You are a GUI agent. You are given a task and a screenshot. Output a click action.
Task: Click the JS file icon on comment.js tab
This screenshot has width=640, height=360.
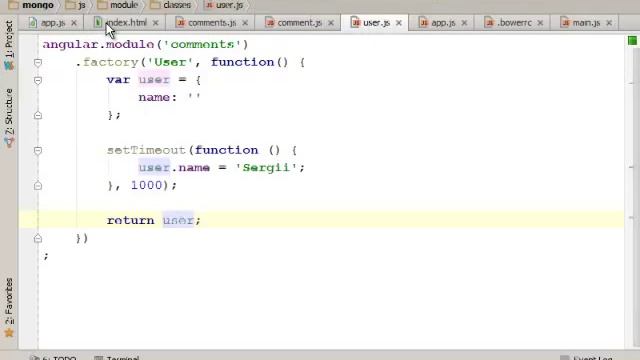(270, 23)
